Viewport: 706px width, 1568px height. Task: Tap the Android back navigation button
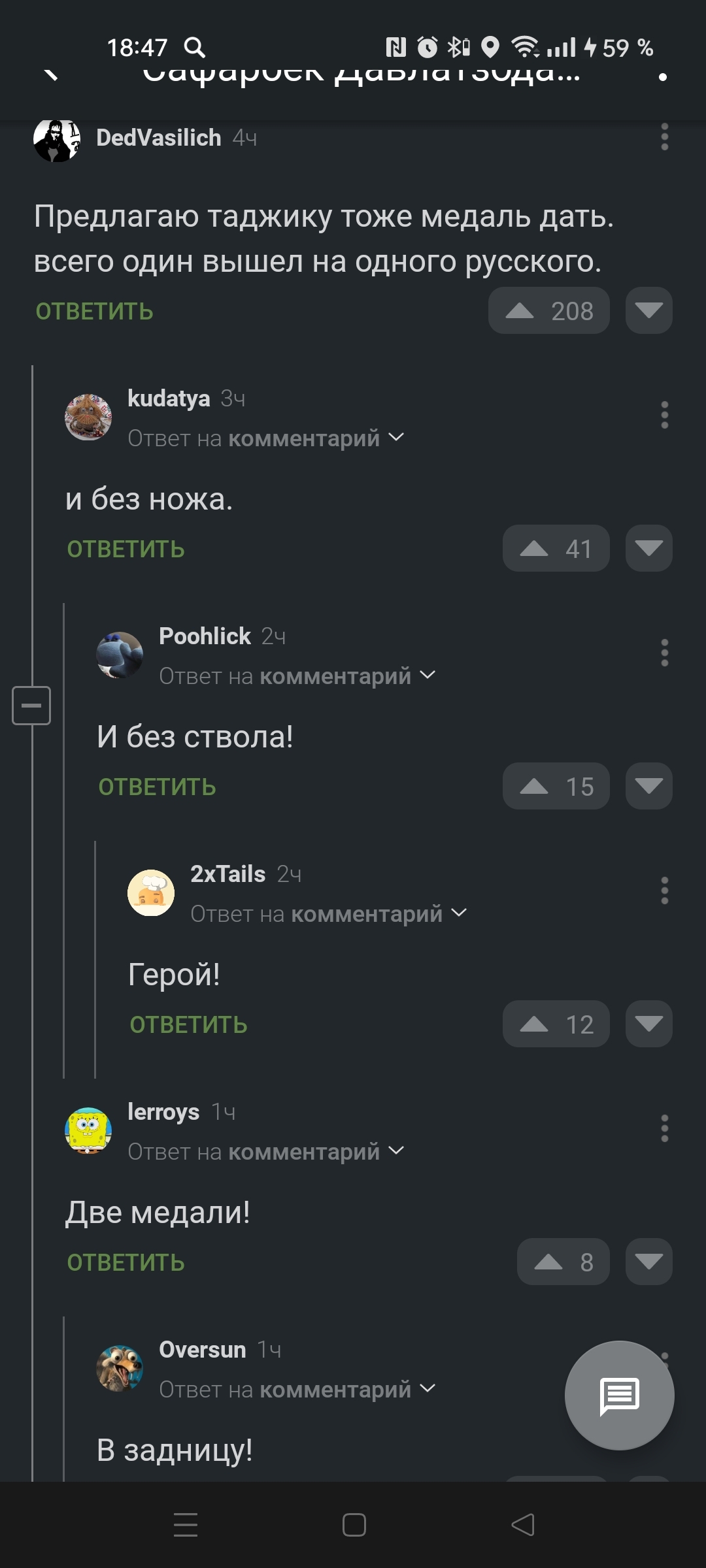point(522,1525)
